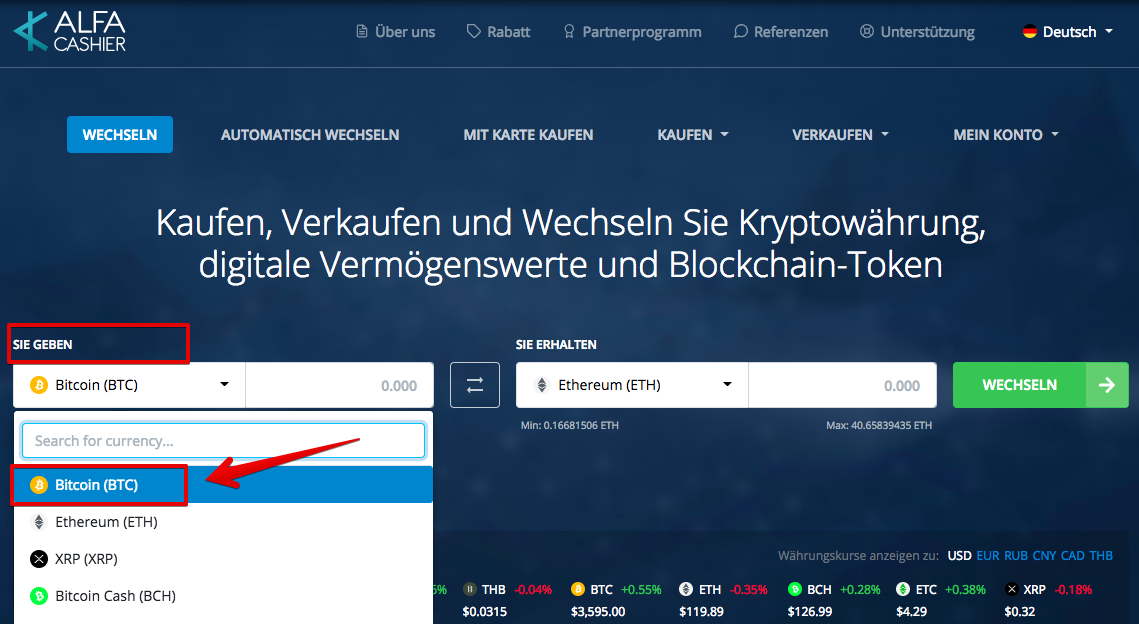Click the BTC +0.55% change value

tap(641, 589)
